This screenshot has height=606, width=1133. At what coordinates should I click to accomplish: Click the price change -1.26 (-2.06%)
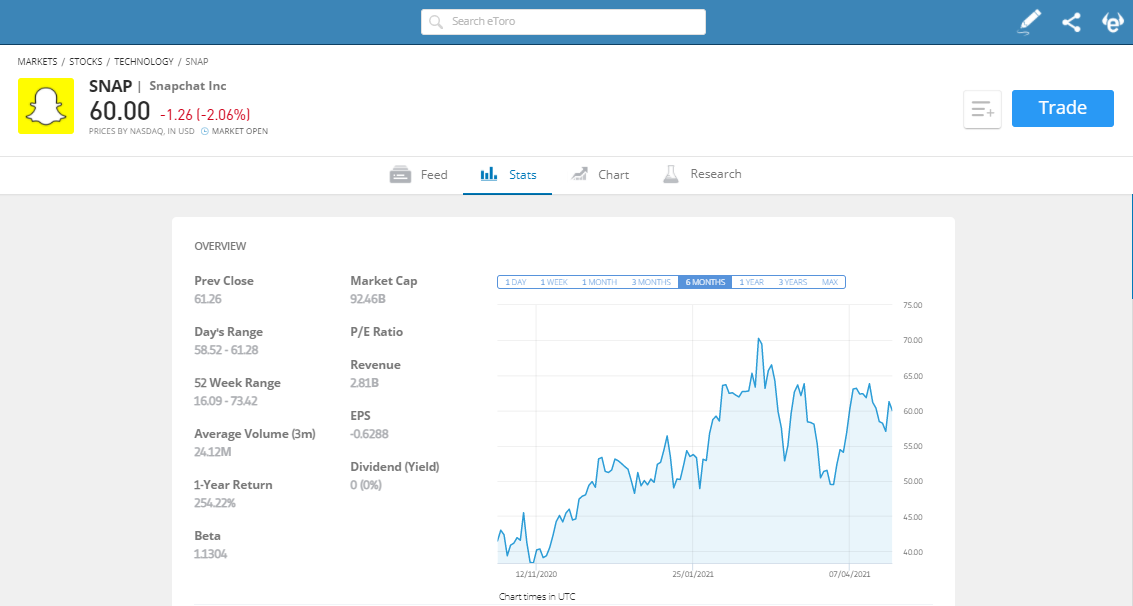click(205, 115)
